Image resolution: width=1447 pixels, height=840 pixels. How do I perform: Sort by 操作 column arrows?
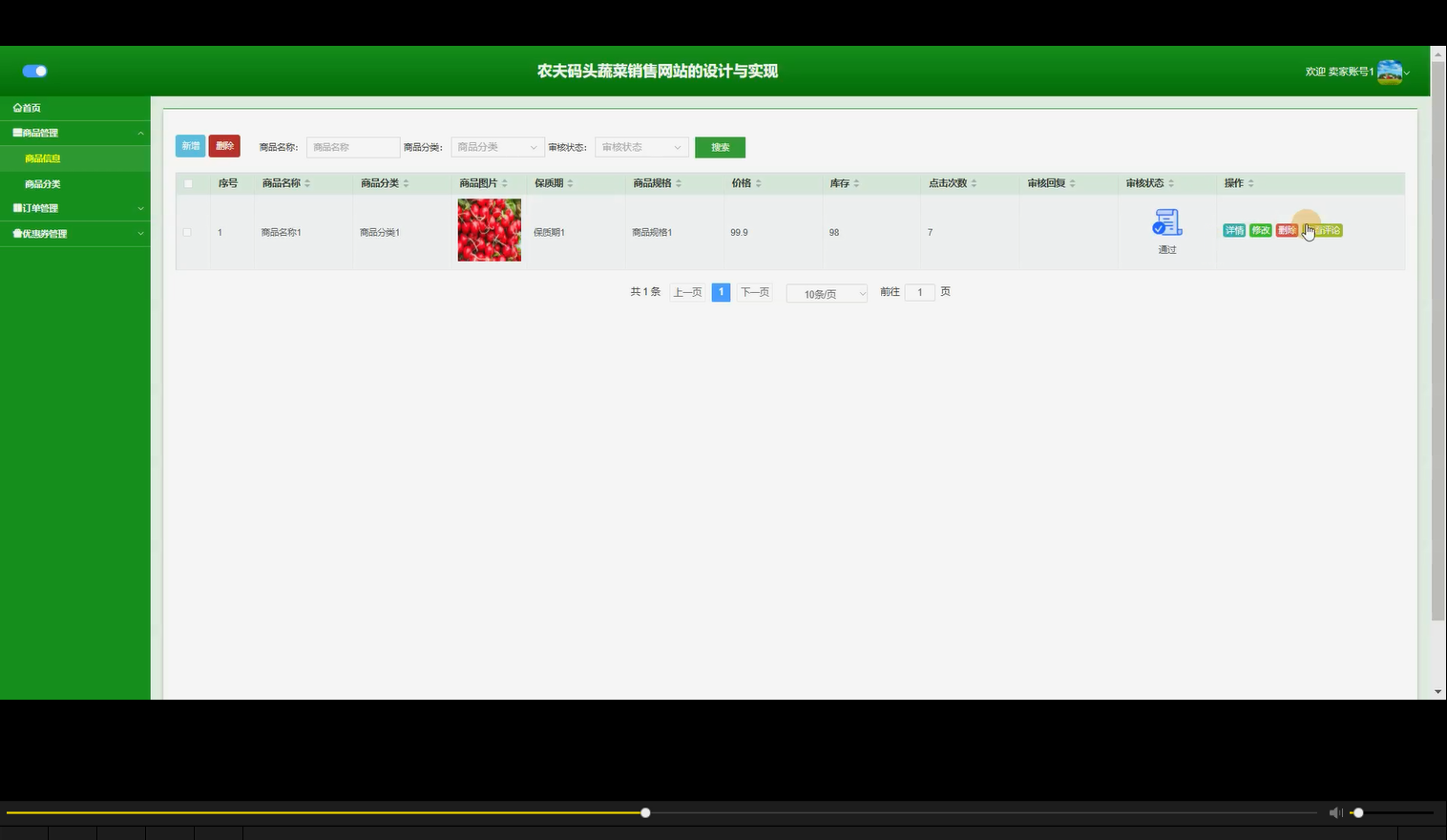1250,183
